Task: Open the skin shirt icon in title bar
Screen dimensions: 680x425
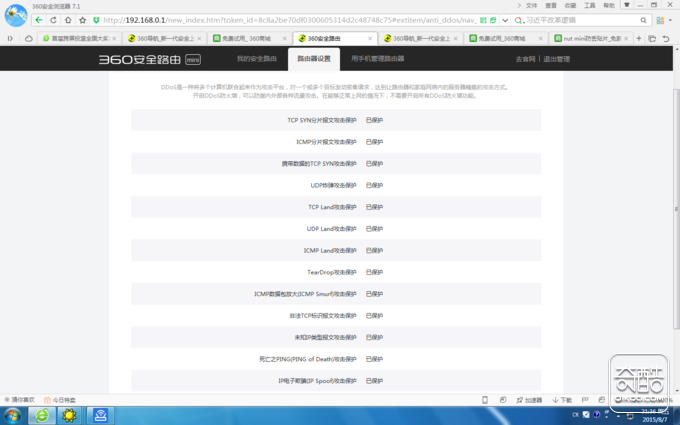Action: click(x=626, y=5)
